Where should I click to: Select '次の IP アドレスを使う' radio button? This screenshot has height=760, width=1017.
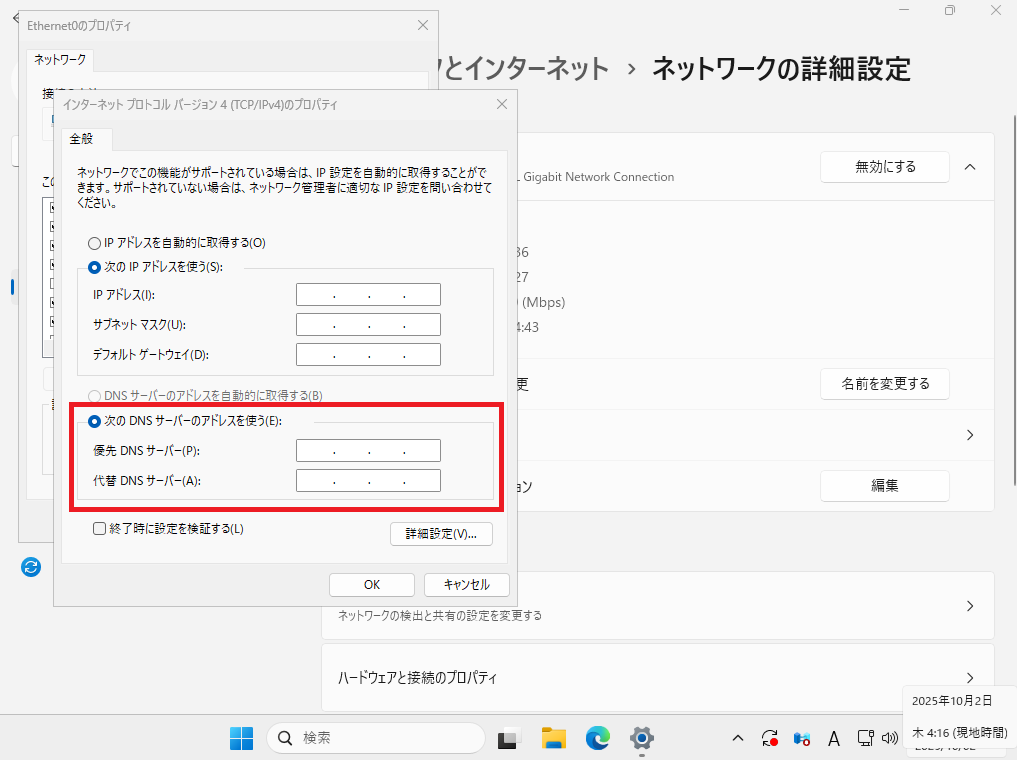tap(95, 268)
